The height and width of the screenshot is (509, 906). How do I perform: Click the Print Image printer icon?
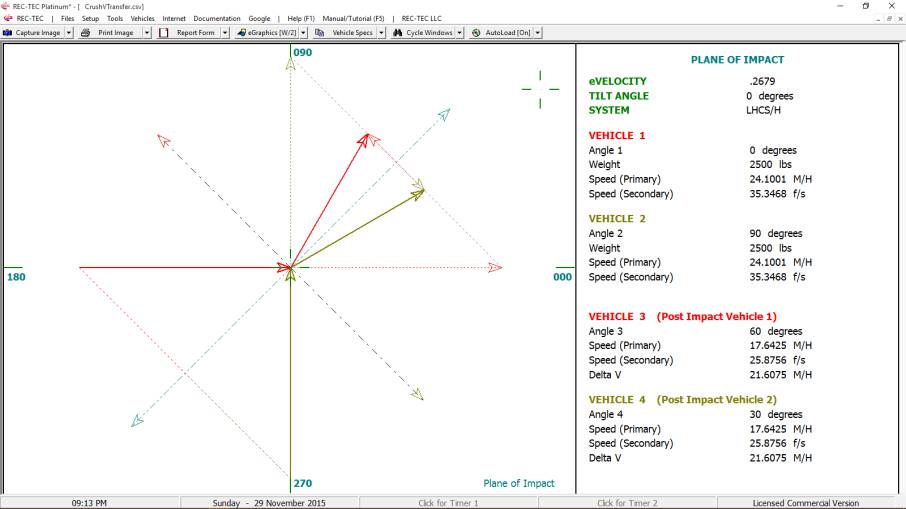tap(86, 33)
